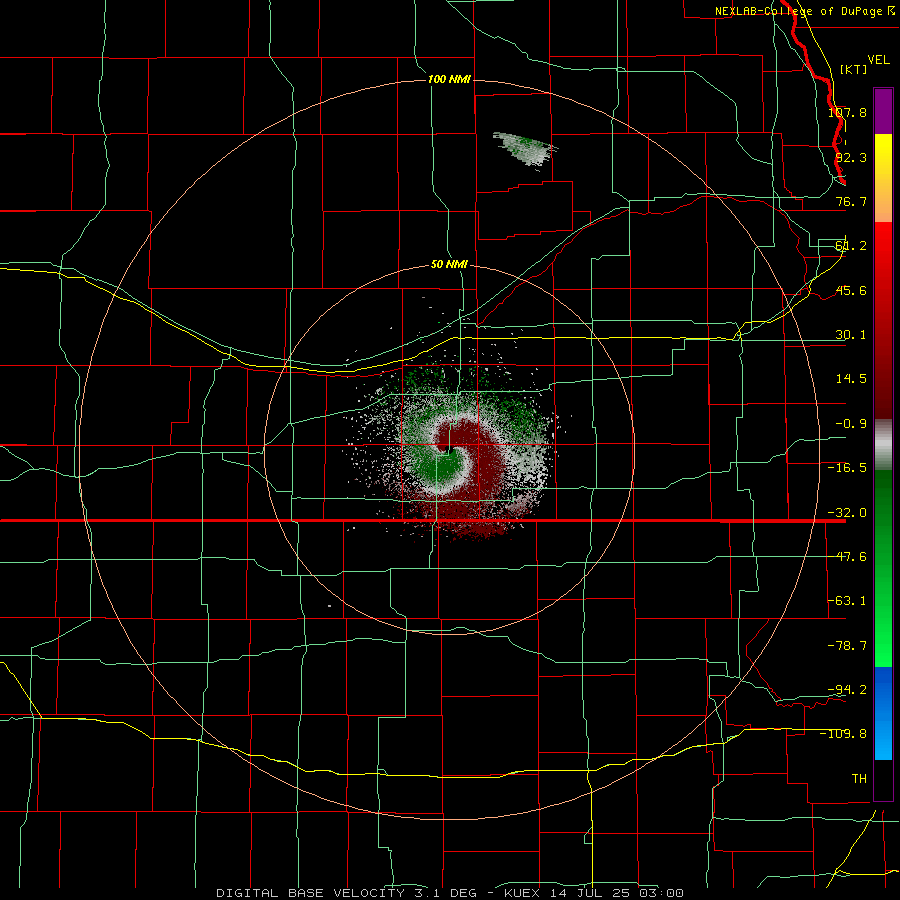Image resolution: width=900 pixels, height=900 pixels.
Task: Click the 107.8 legend value
Action: 847,112
